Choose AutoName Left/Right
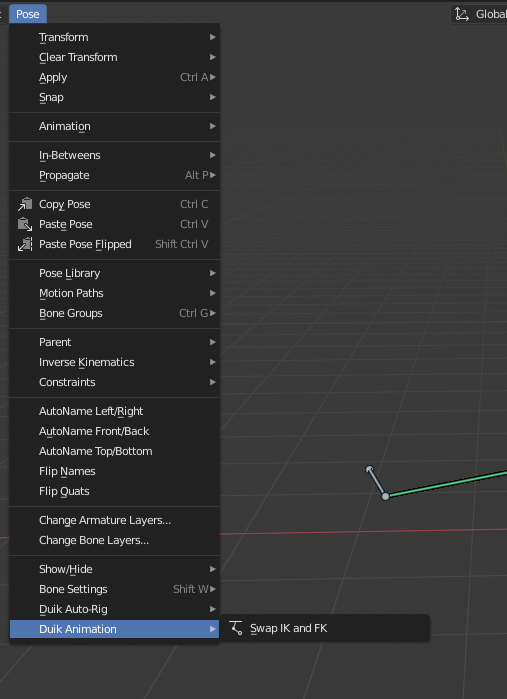This screenshot has width=507, height=699. [115, 411]
